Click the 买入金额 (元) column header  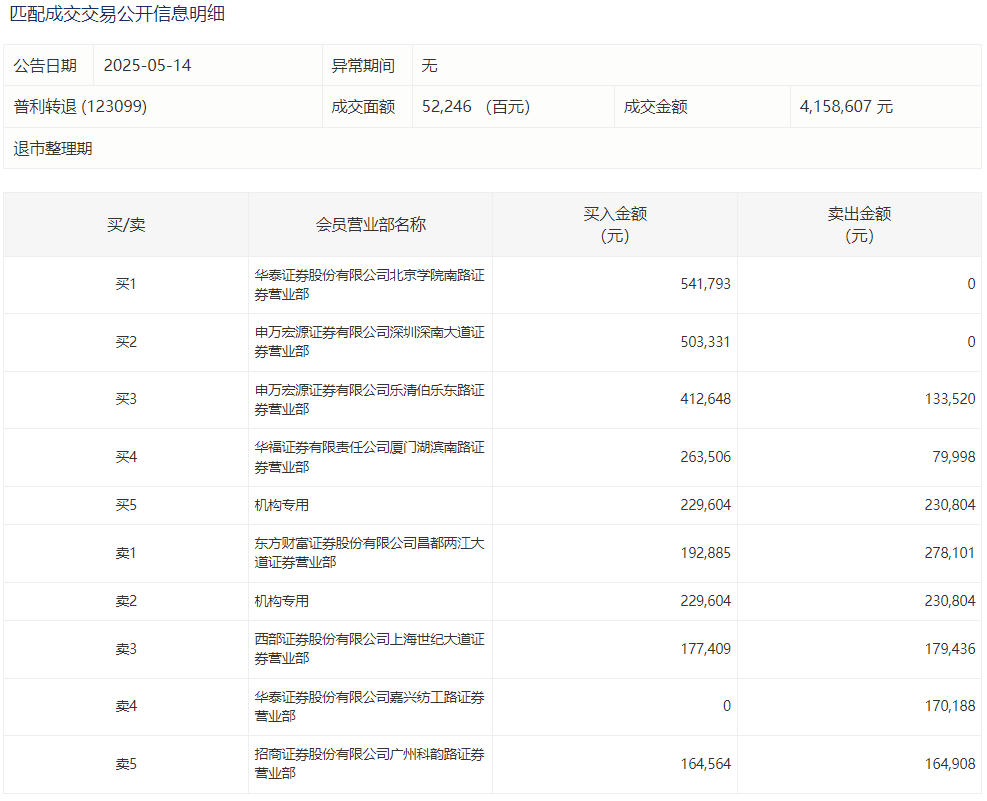click(x=615, y=225)
